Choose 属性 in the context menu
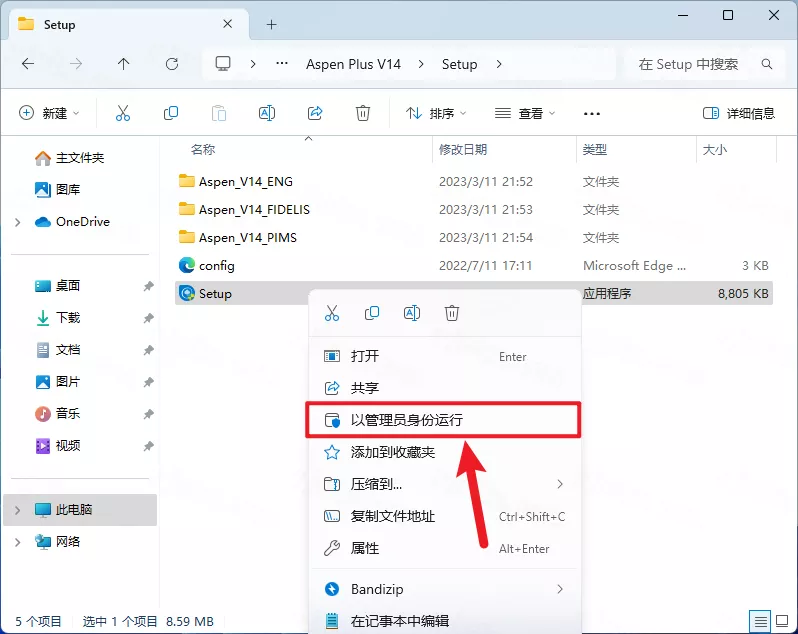798x634 pixels. pos(365,548)
